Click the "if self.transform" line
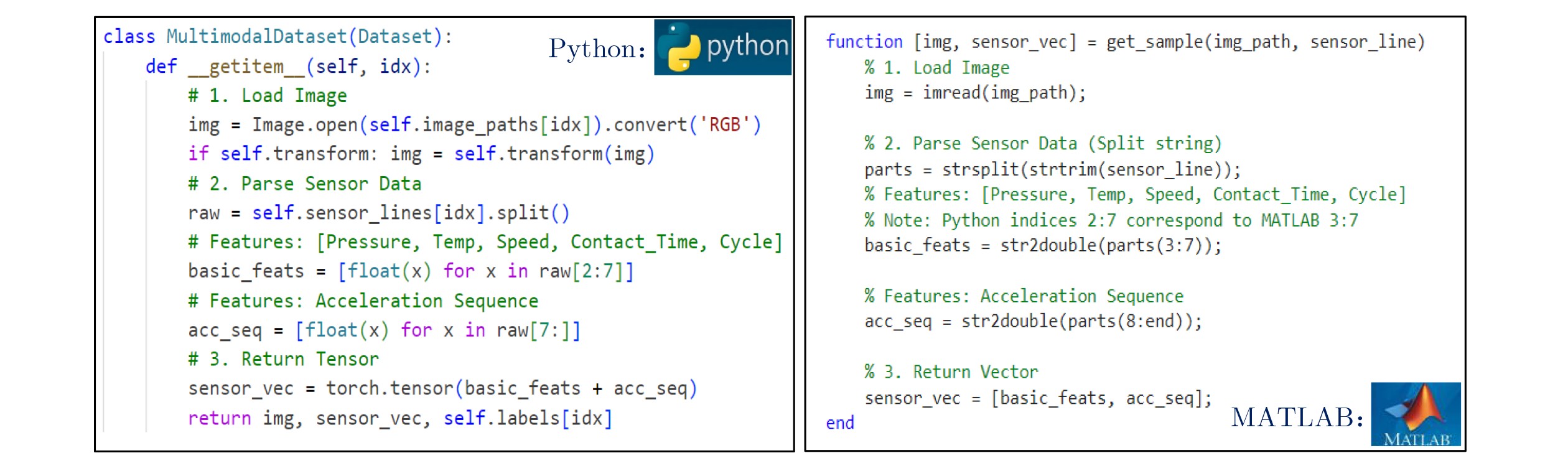Viewport: 1568px width, 453px height. point(421,154)
